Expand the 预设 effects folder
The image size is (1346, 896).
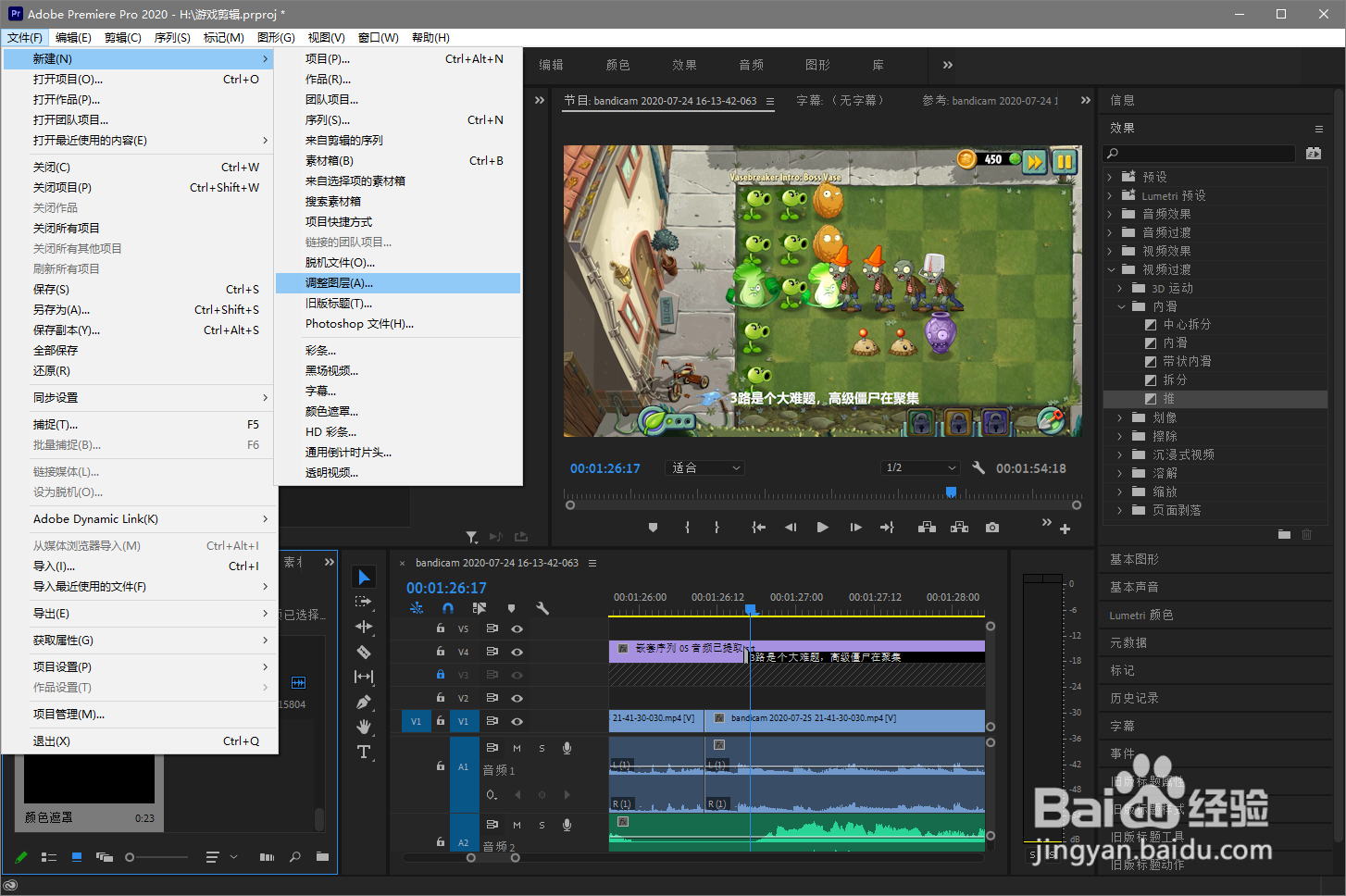[1110, 177]
